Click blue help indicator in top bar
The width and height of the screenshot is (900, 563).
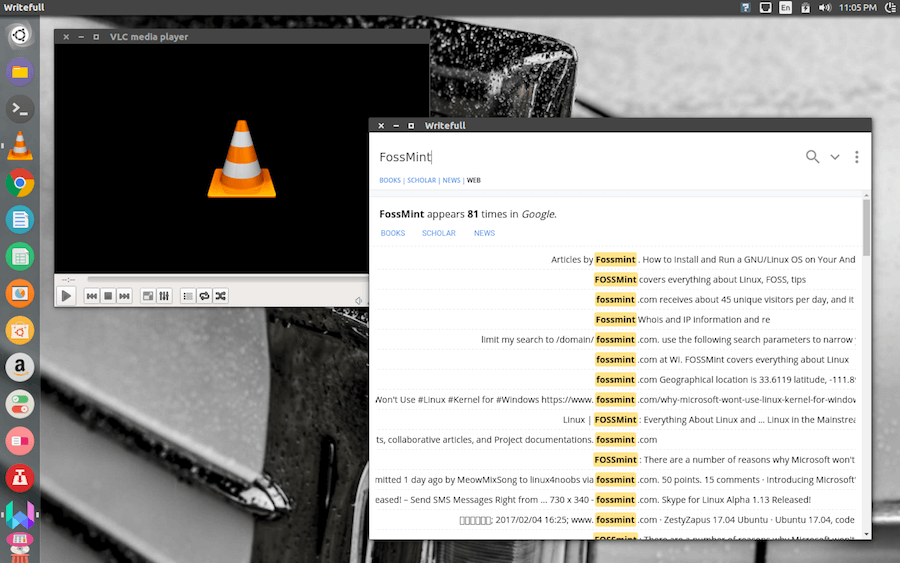tap(745, 7)
